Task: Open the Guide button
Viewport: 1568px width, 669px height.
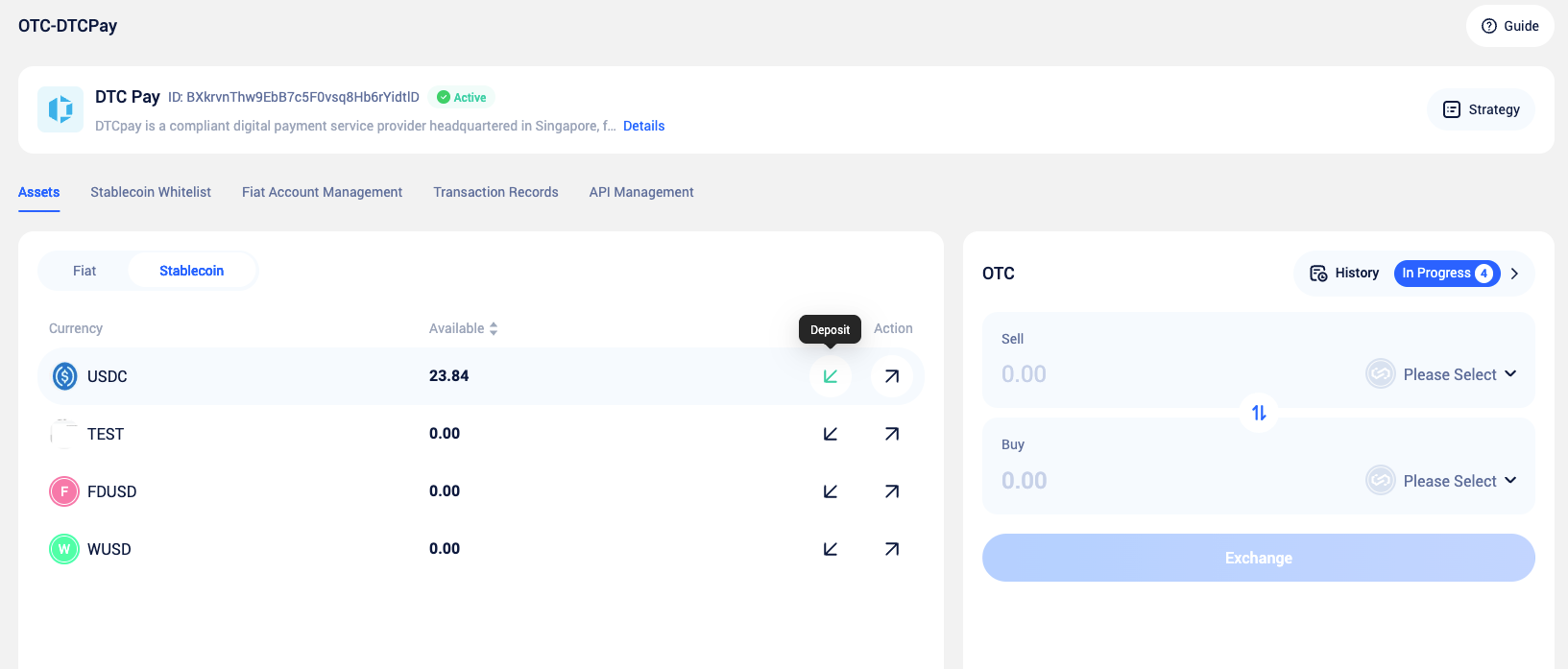Action: coord(1510,26)
